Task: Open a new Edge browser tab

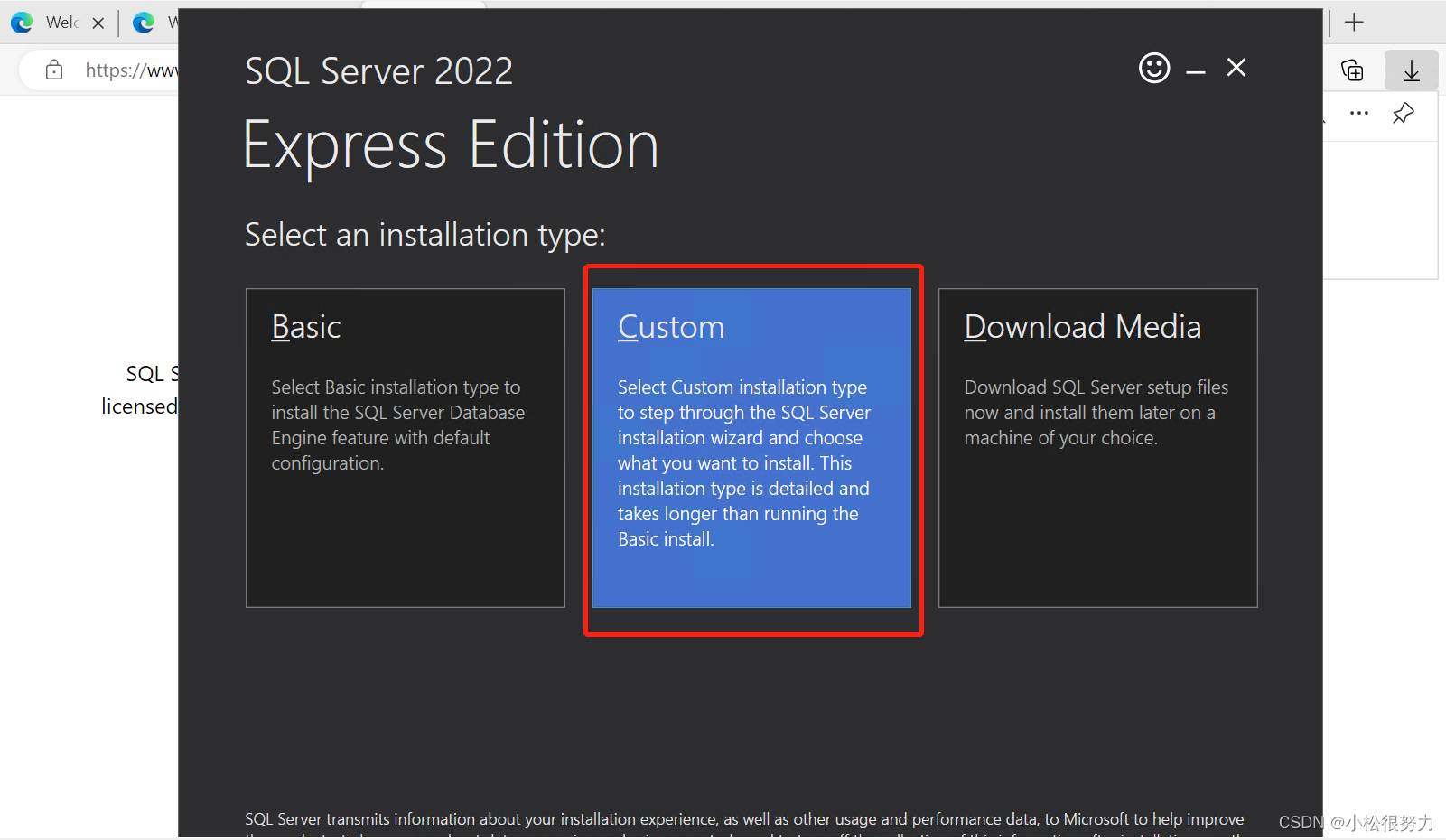Action: pos(1354,23)
